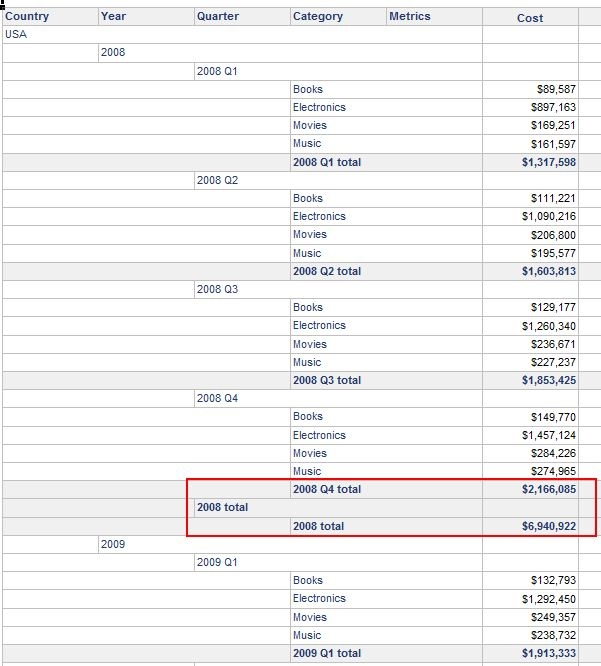This screenshot has width=601, height=666.
Task: Select the Category column header
Action: tap(338, 17)
